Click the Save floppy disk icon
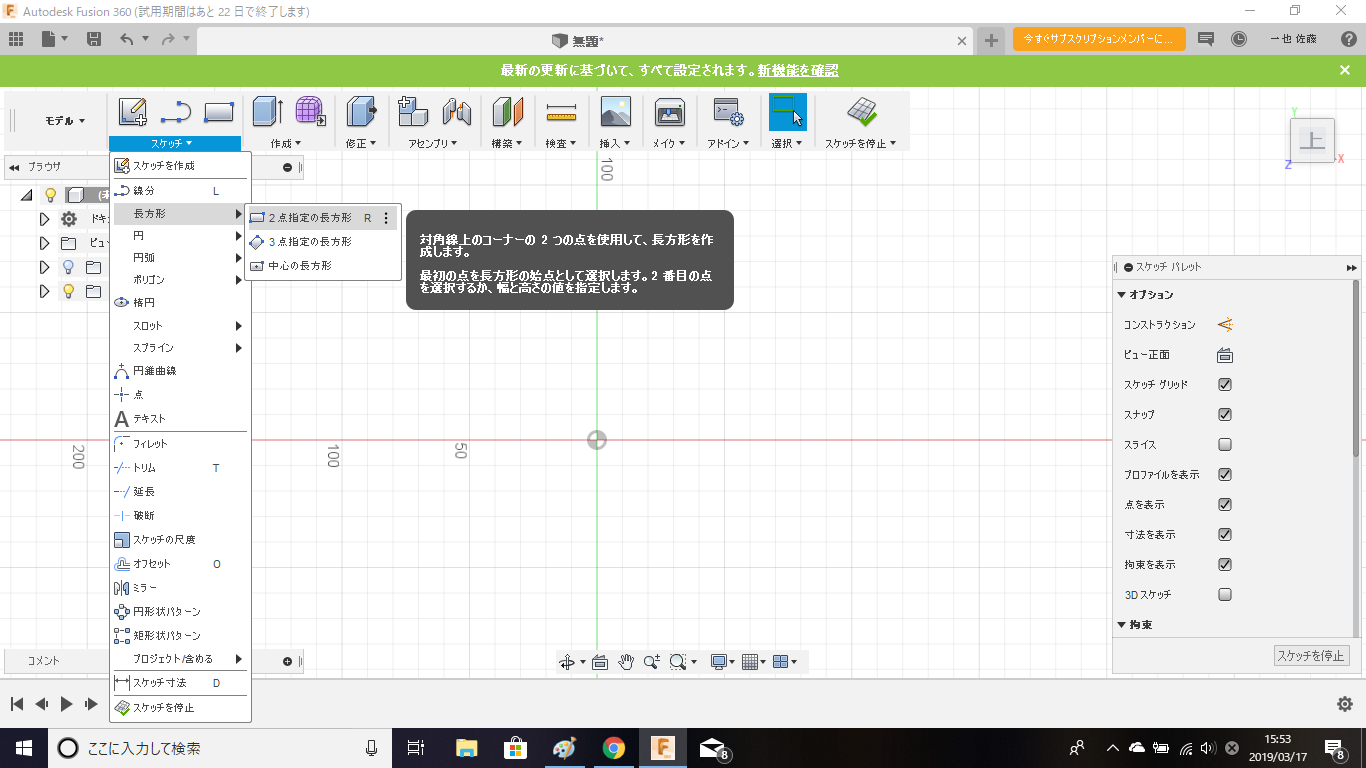The image size is (1366, 768). [x=94, y=39]
